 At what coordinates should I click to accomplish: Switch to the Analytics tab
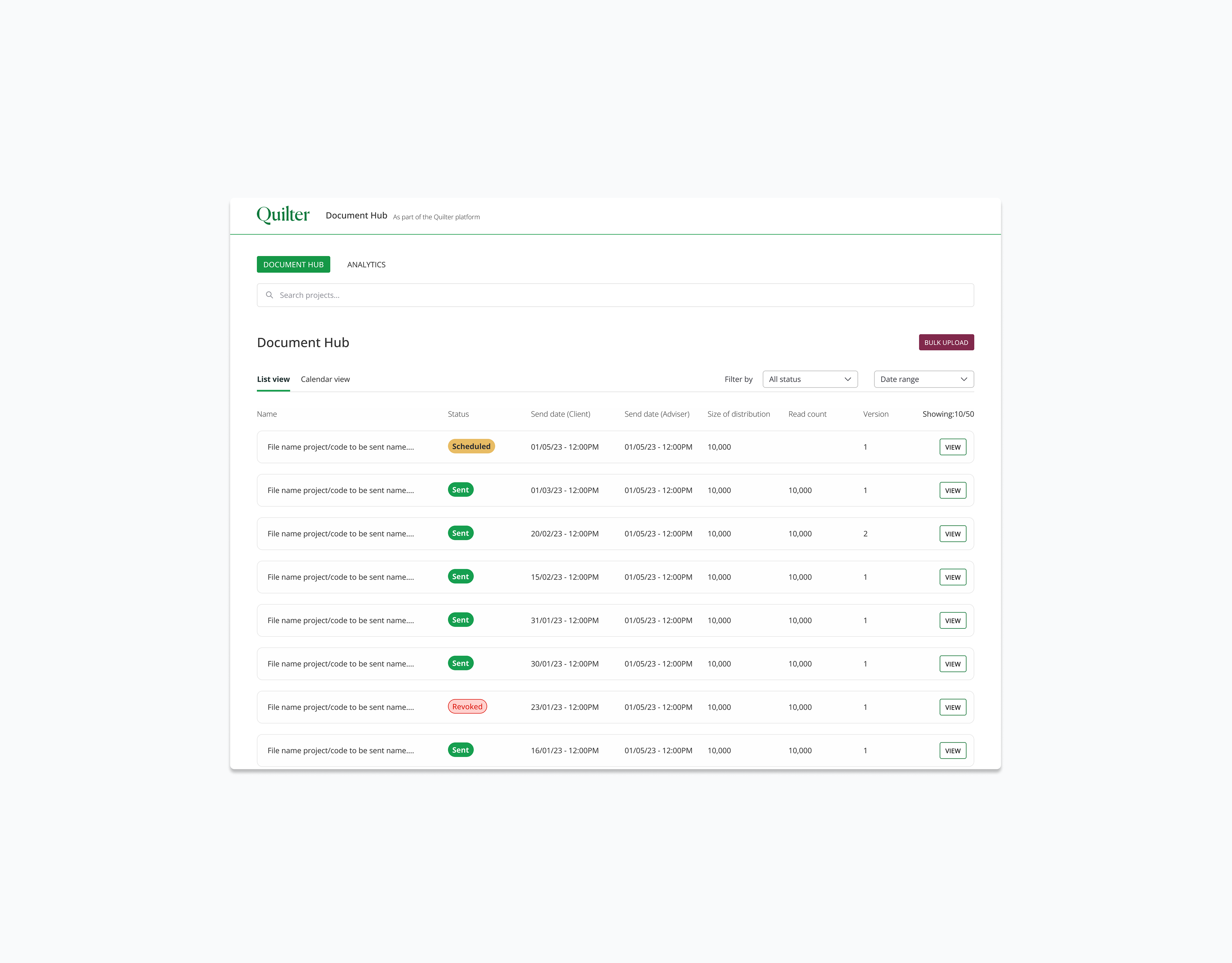366,265
